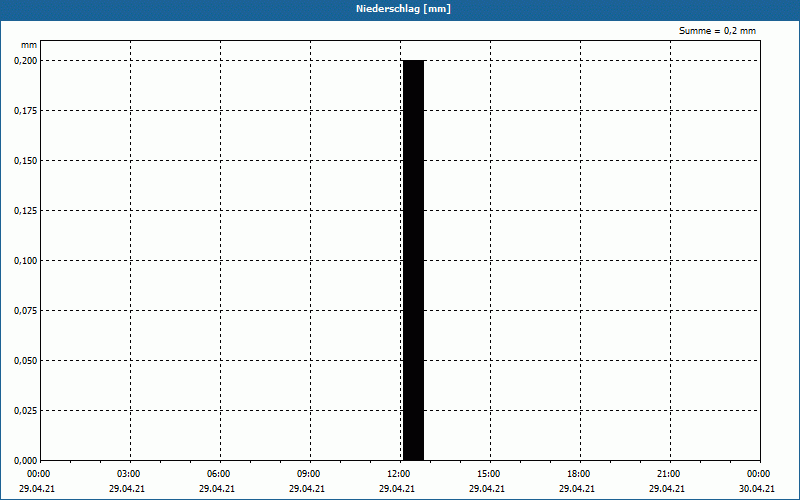The width and height of the screenshot is (800, 500).
Task: Click the 0,175 y-axis value
Action: pos(26,110)
